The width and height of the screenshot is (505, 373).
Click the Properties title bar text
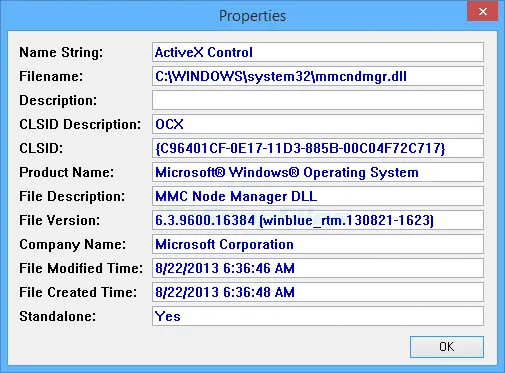tap(252, 16)
